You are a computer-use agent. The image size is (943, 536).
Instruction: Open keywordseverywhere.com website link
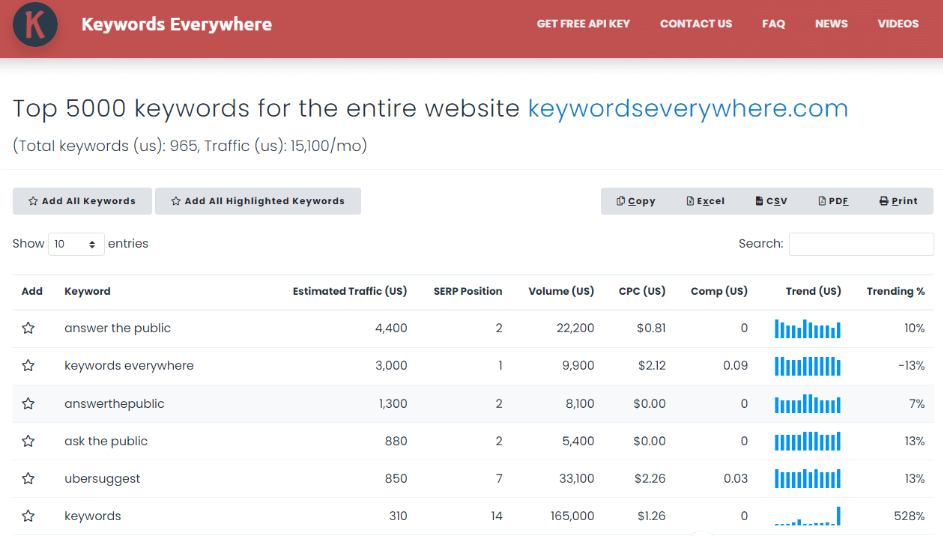[687, 109]
